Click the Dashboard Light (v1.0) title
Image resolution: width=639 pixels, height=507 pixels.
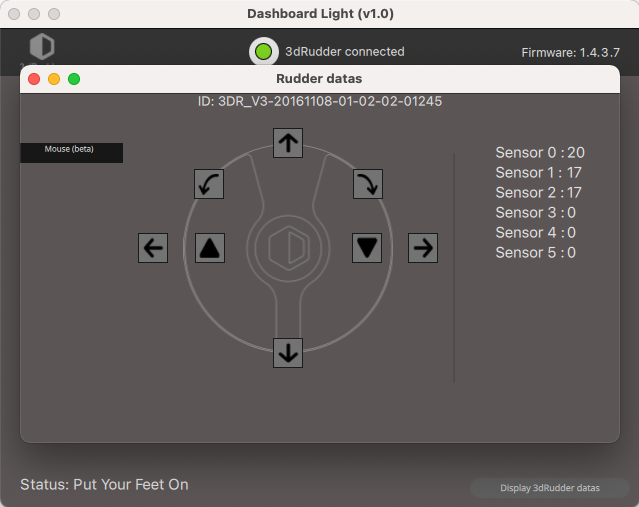click(x=320, y=14)
